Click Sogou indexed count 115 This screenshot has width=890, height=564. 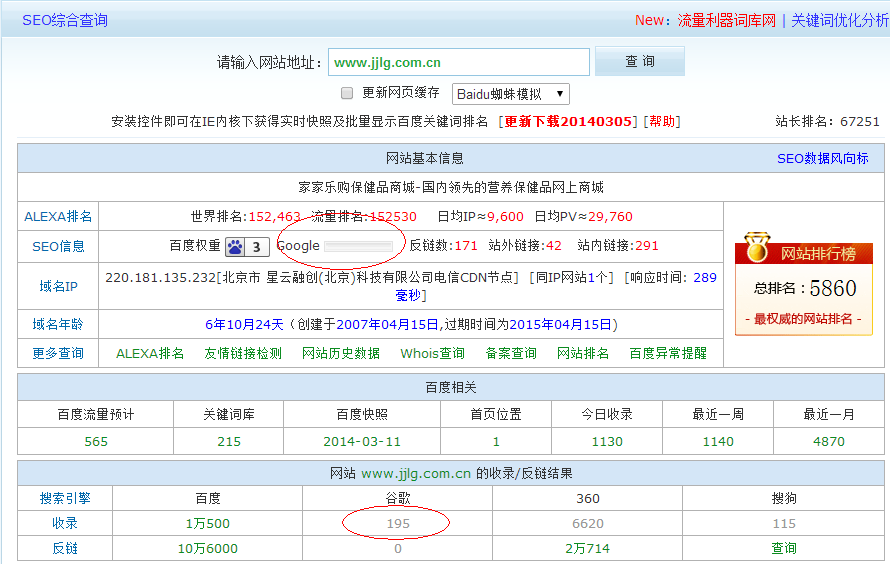[x=784, y=523]
